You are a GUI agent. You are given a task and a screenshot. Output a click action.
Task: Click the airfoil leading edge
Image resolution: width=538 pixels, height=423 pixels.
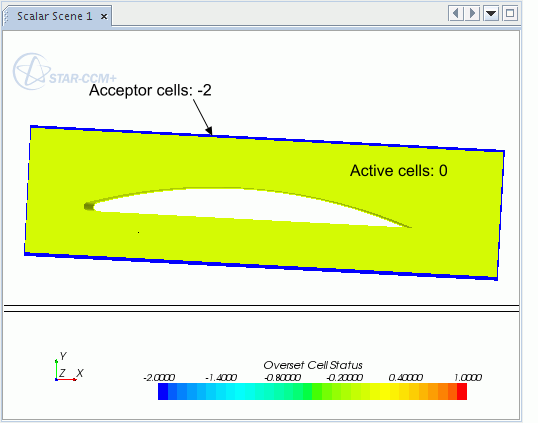(89, 206)
